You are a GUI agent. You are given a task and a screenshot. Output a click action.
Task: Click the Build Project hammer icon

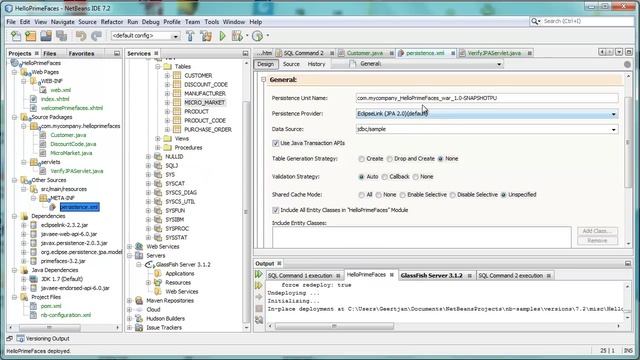(x=190, y=36)
